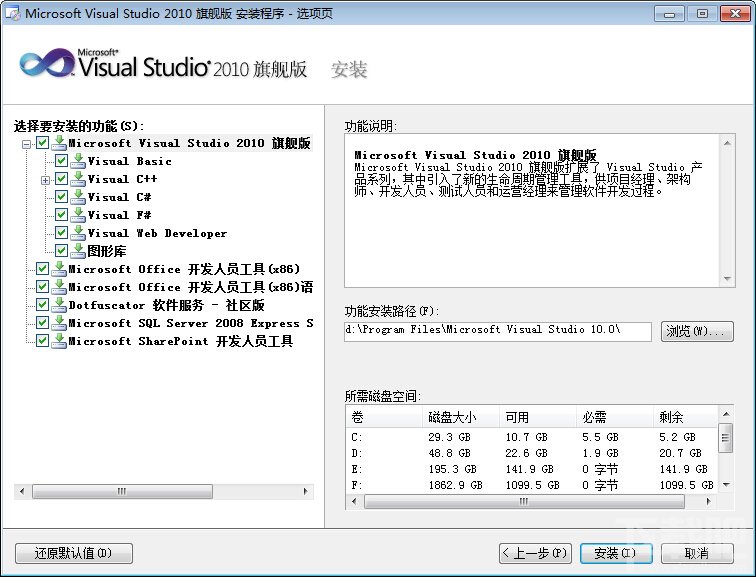
Task: Select the C: drive row
Action: tap(532, 437)
